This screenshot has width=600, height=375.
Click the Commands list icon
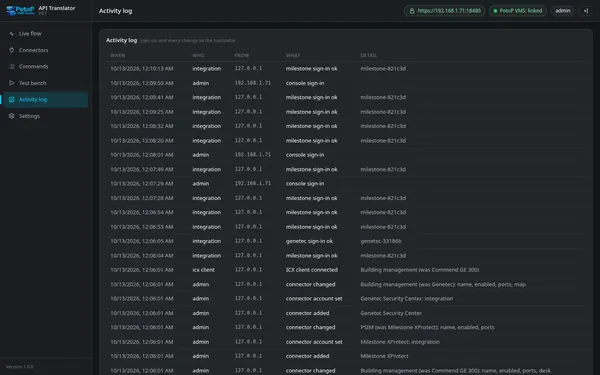coord(11,67)
